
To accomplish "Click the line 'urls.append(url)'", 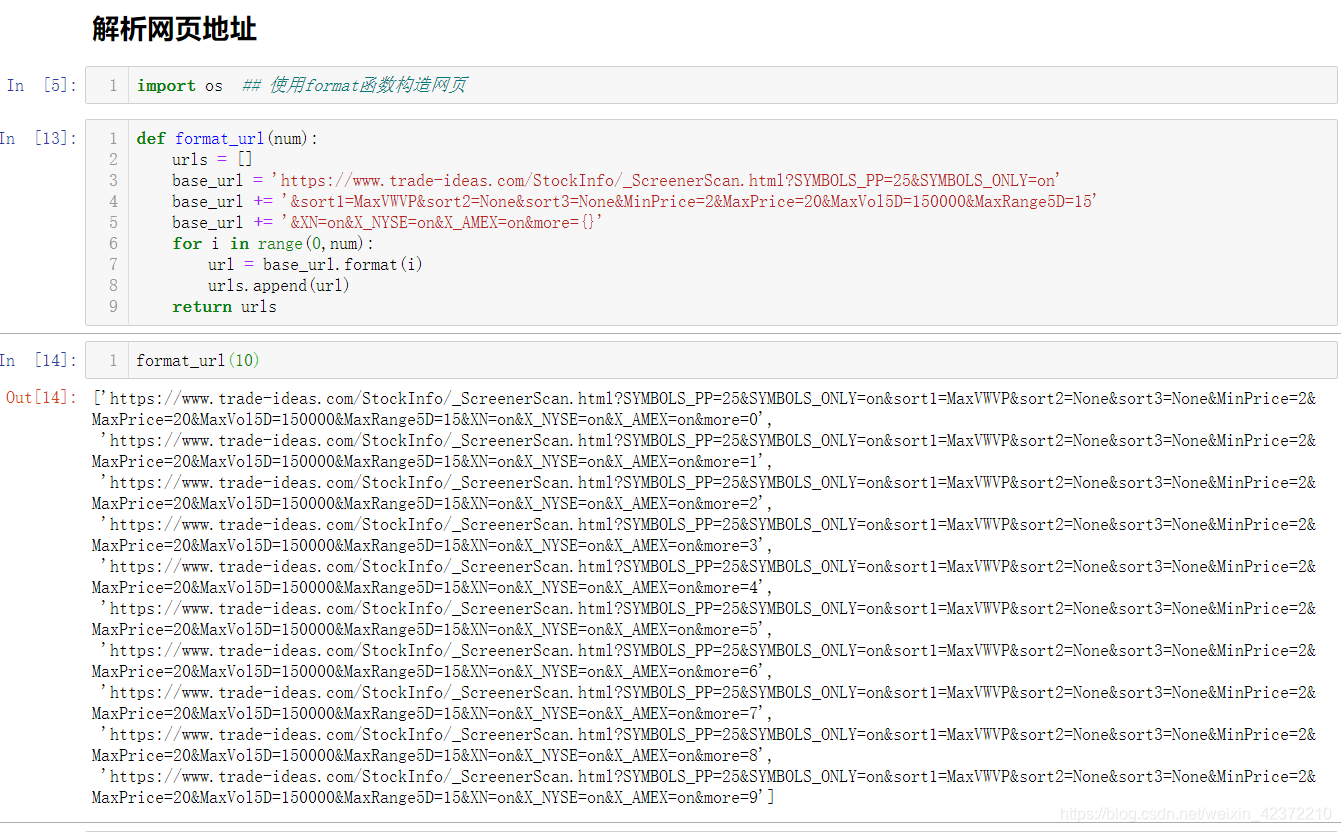I will 279,285.
